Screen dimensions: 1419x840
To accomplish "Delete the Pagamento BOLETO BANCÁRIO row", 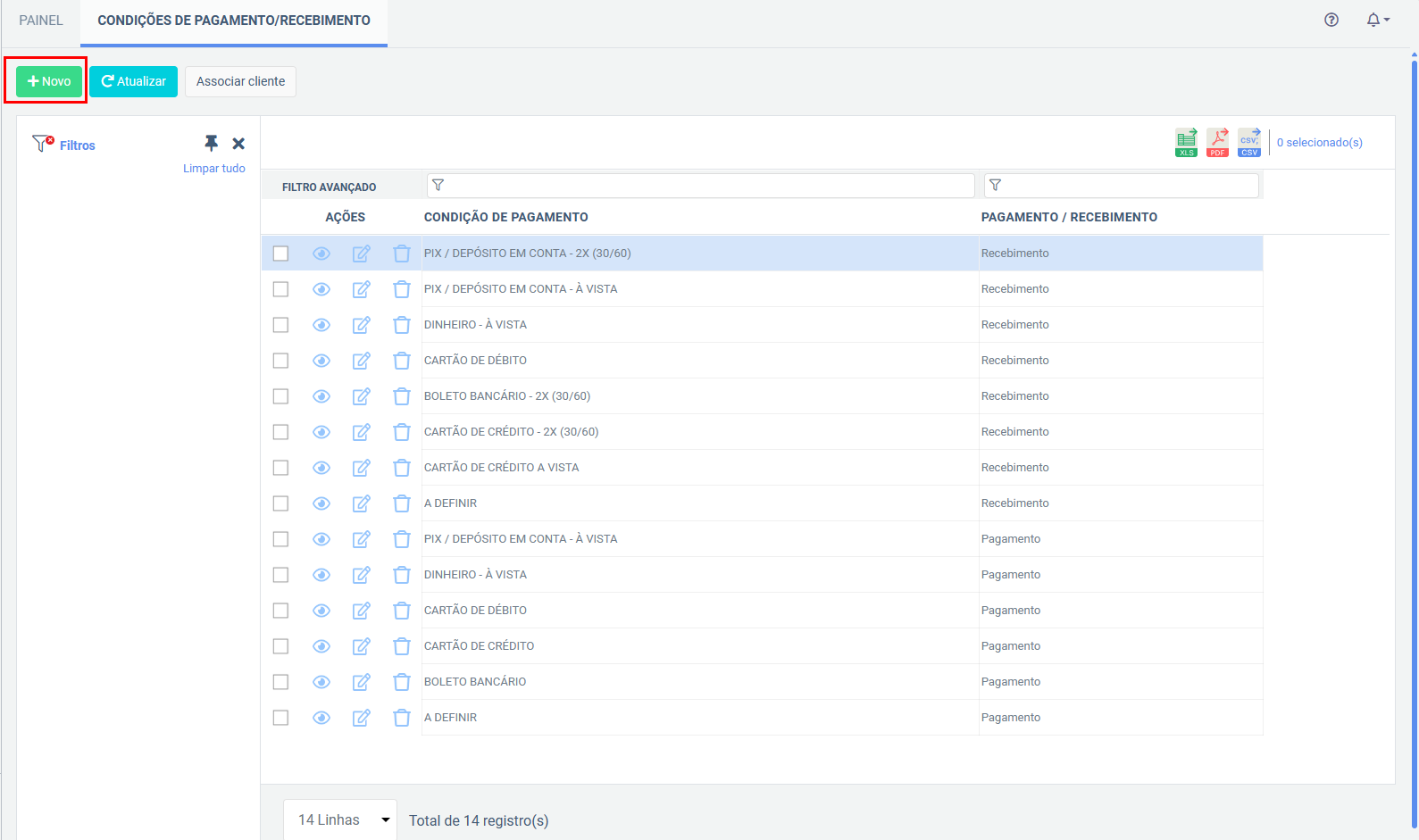I will 402,682.
